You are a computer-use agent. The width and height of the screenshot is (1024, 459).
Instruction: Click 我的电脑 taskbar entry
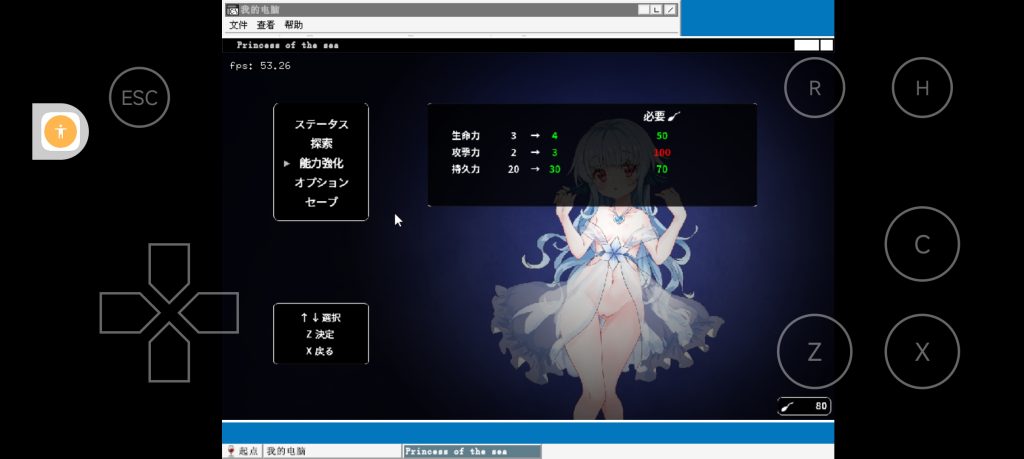(332, 451)
